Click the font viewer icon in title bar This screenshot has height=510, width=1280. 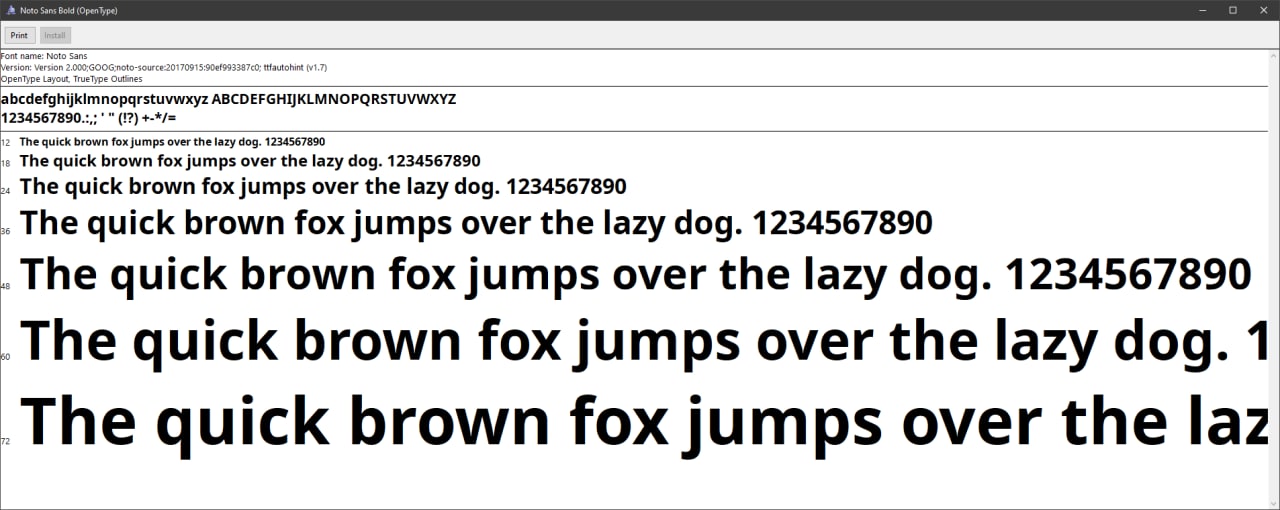point(9,9)
